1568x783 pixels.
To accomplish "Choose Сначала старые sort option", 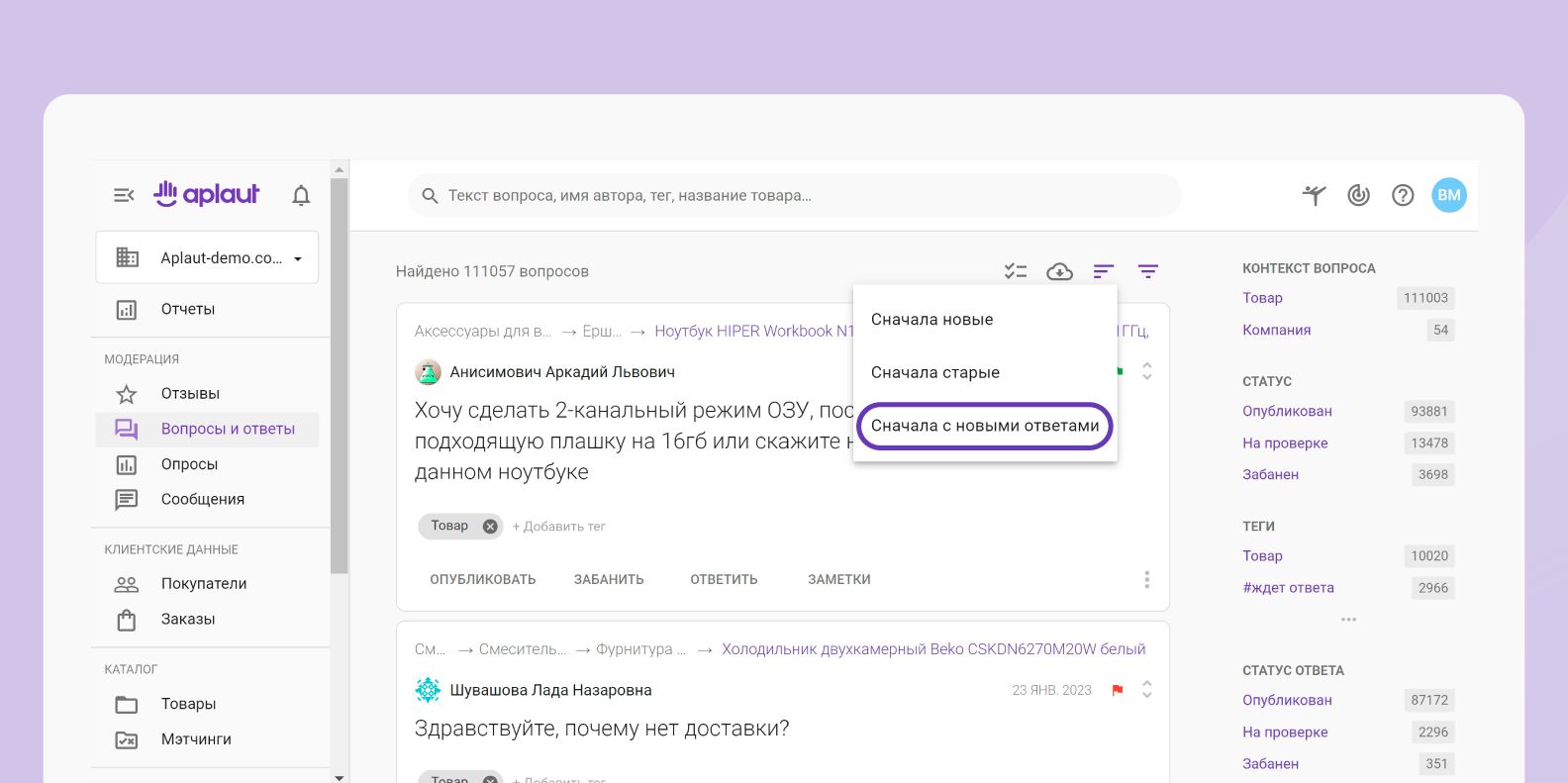I will 935,372.
